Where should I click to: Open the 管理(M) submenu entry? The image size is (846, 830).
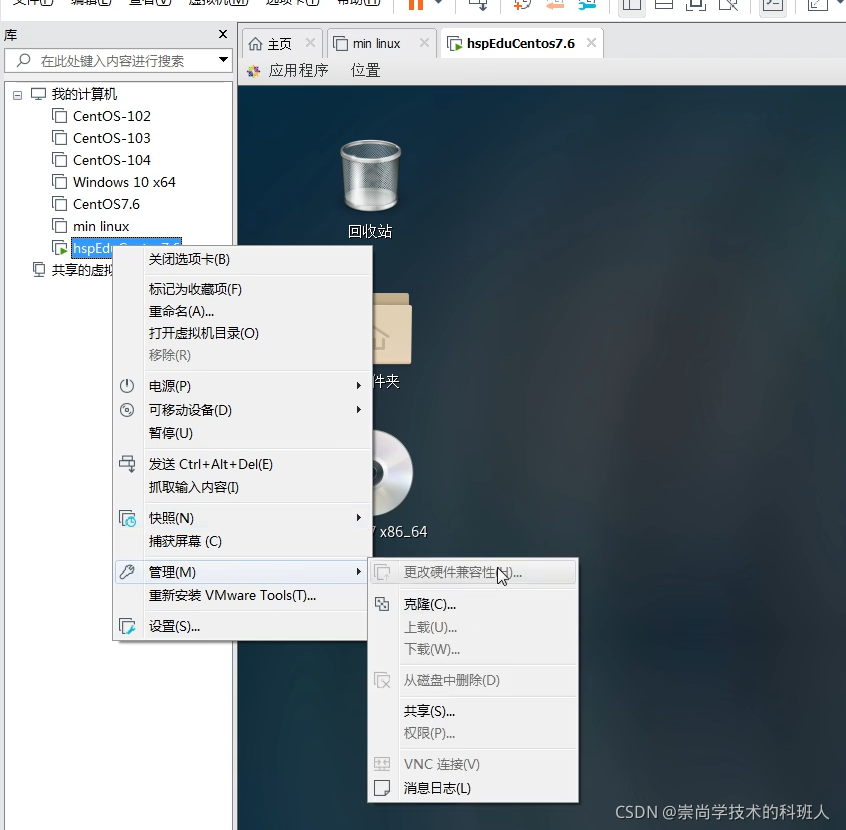click(241, 572)
